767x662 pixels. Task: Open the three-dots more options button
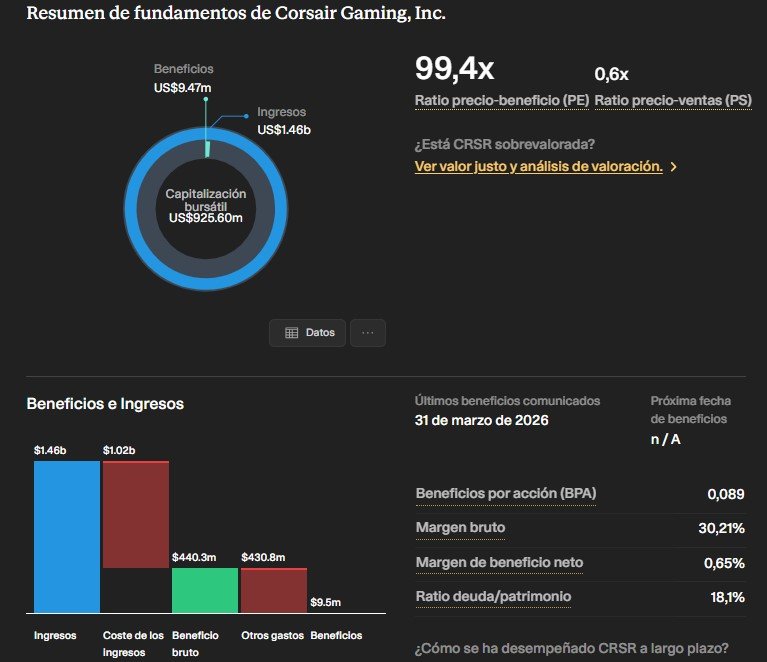(368, 333)
